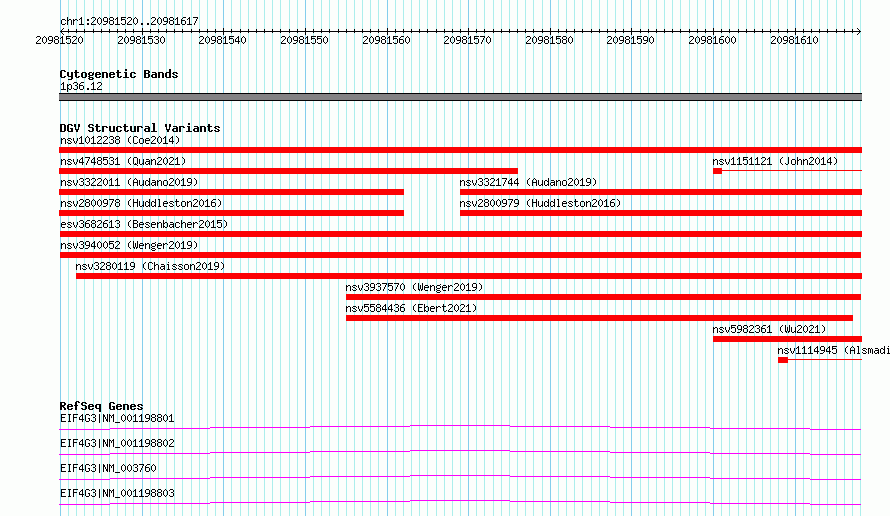
Task: Click the EIF4G3|NM_001198802 transcript label
Action: point(117,443)
